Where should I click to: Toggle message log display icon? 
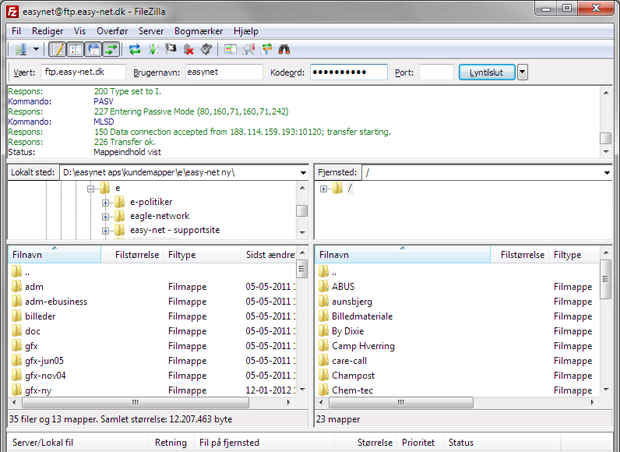[x=57, y=49]
